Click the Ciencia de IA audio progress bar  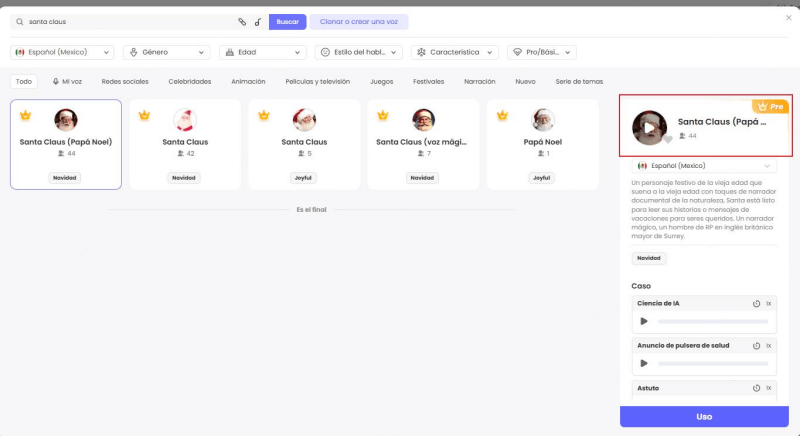[712, 321]
